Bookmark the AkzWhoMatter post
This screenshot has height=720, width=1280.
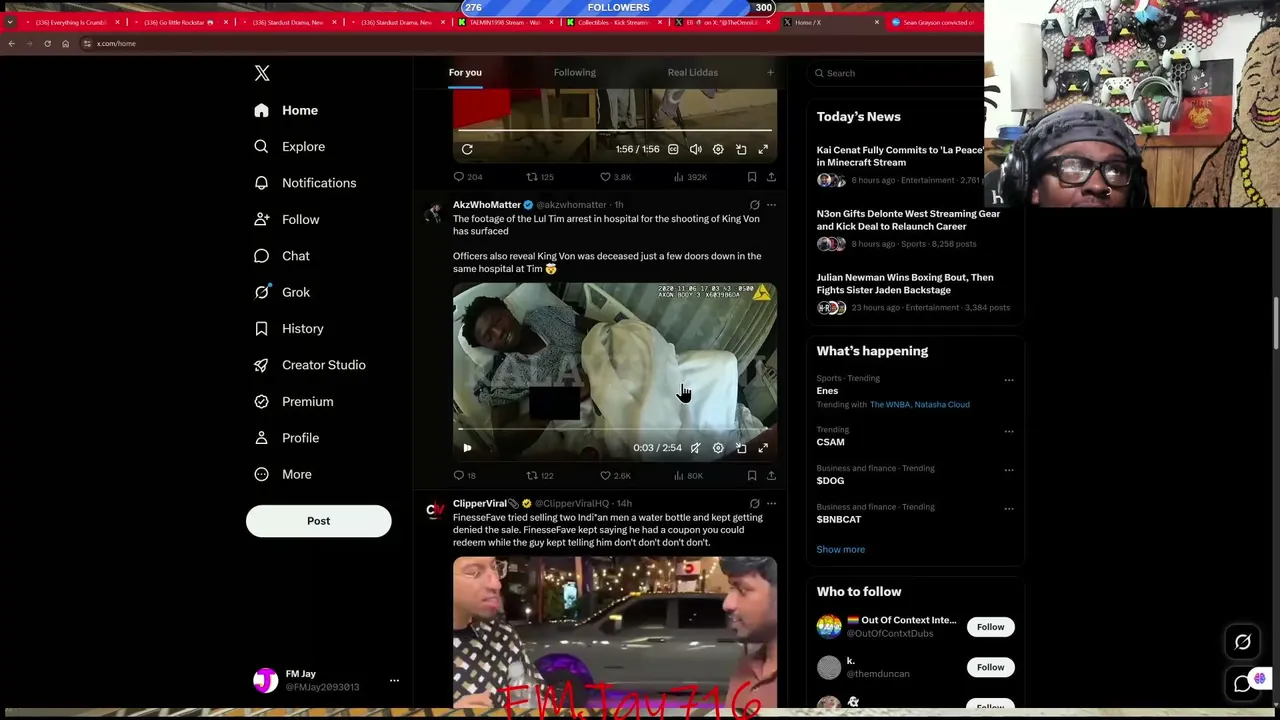(x=752, y=476)
